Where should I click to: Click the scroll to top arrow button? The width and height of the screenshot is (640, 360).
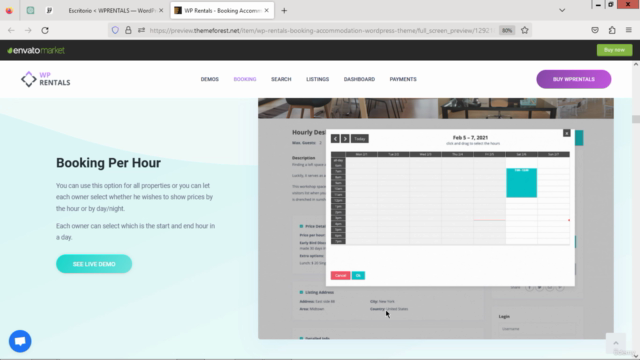click(x=616, y=343)
